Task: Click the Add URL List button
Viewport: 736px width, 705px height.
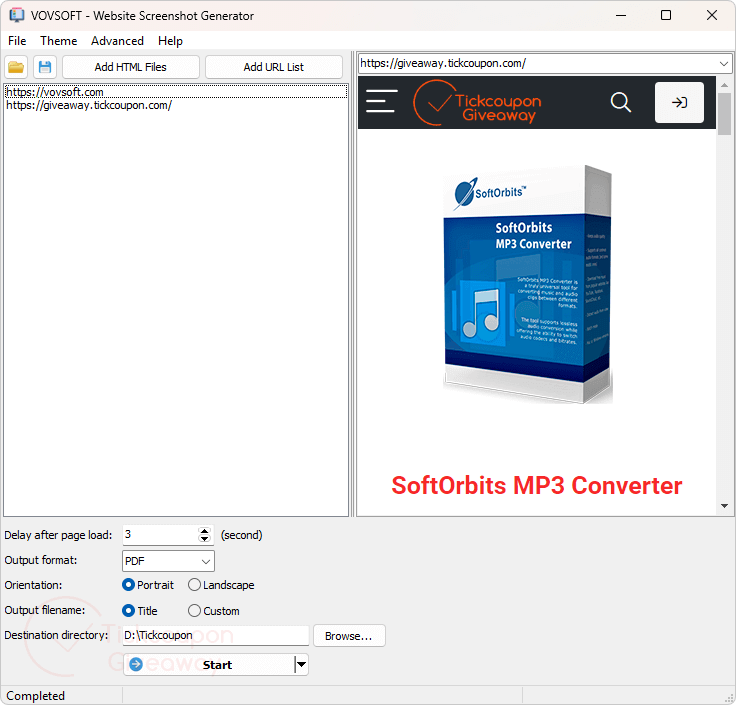Action: (x=274, y=67)
